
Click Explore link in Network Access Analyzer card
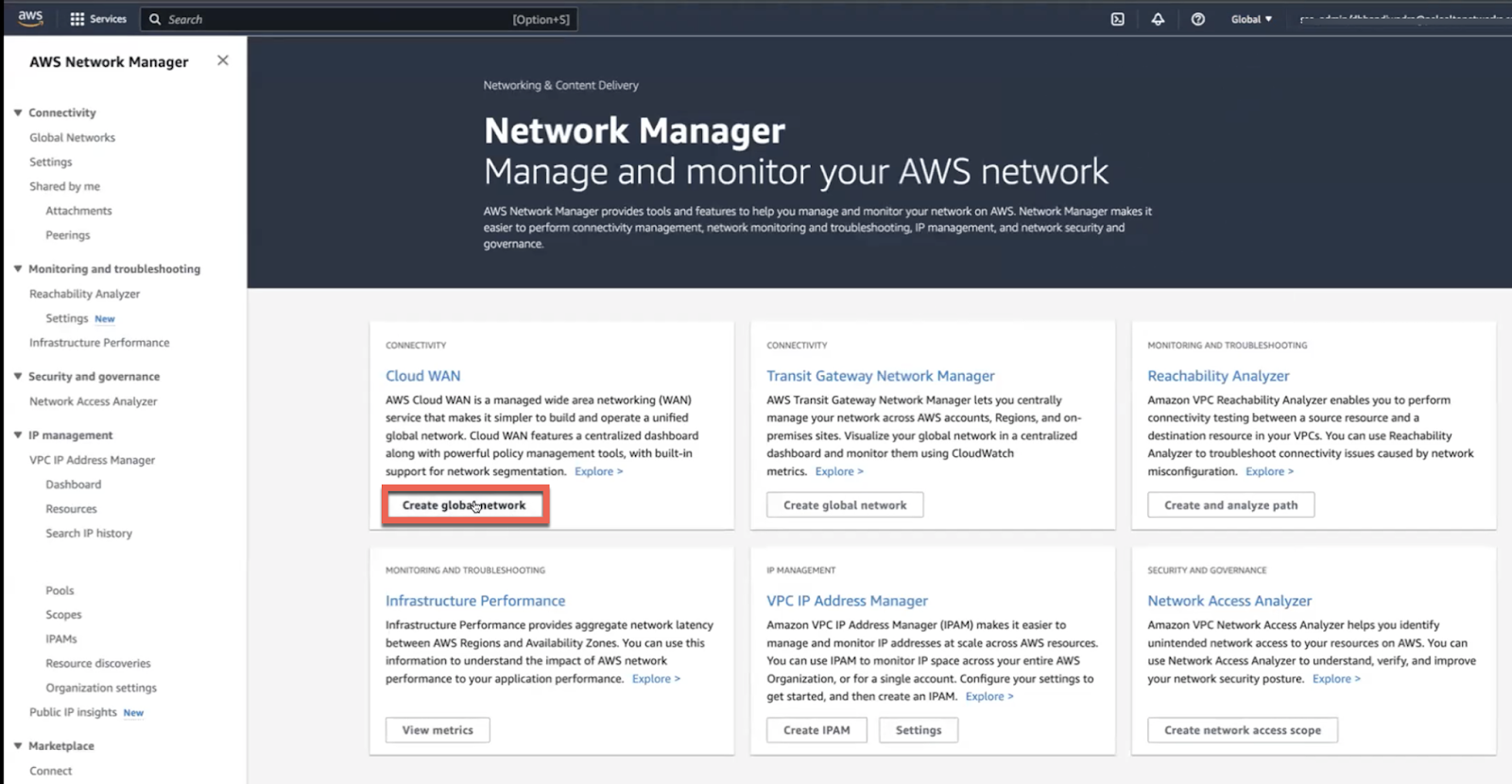1335,679
